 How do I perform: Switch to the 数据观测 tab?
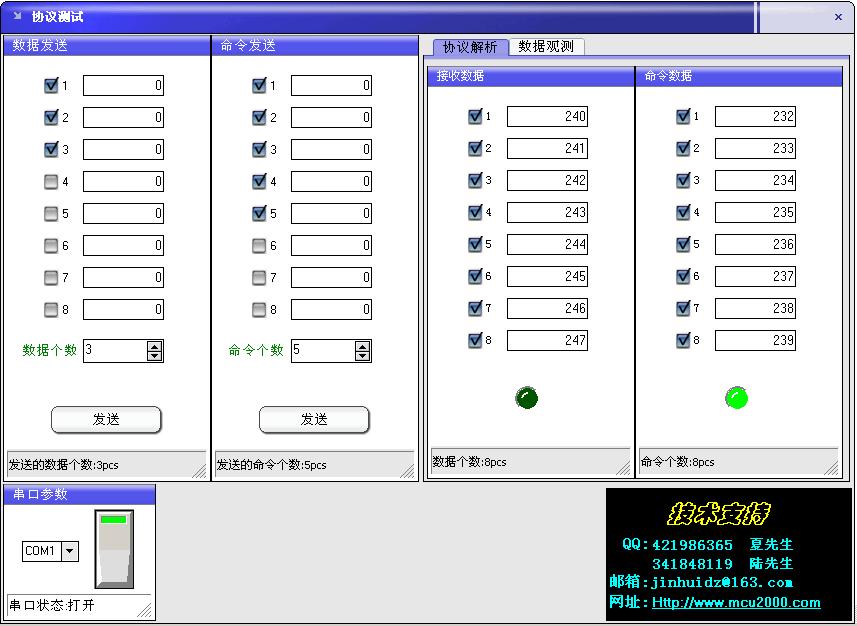coord(547,46)
